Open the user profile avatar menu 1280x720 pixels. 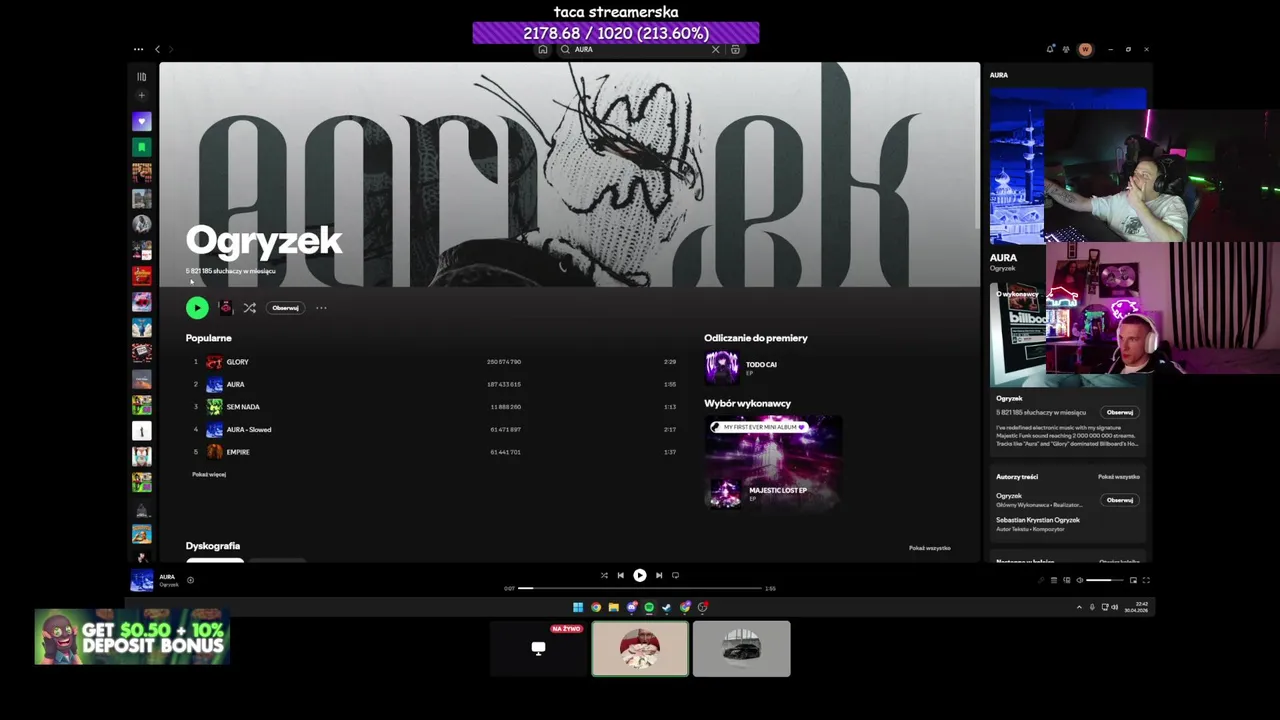(x=1085, y=49)
